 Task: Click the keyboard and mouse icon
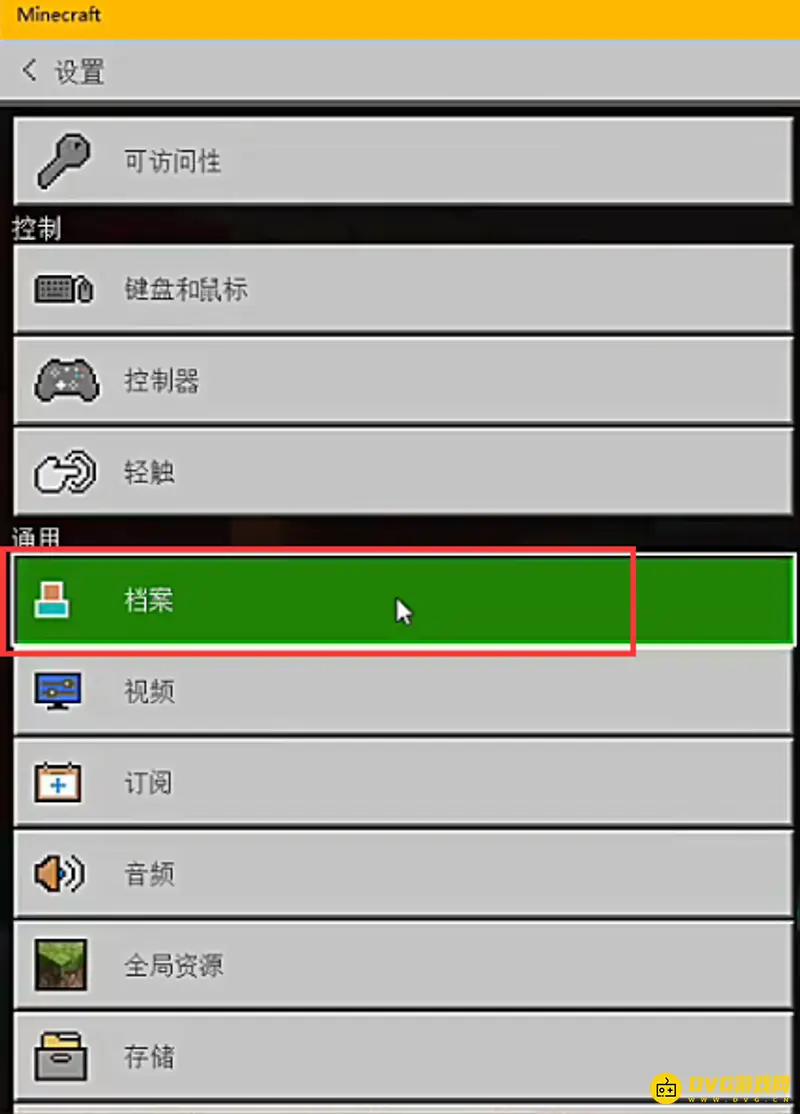[x=64, y=289]
